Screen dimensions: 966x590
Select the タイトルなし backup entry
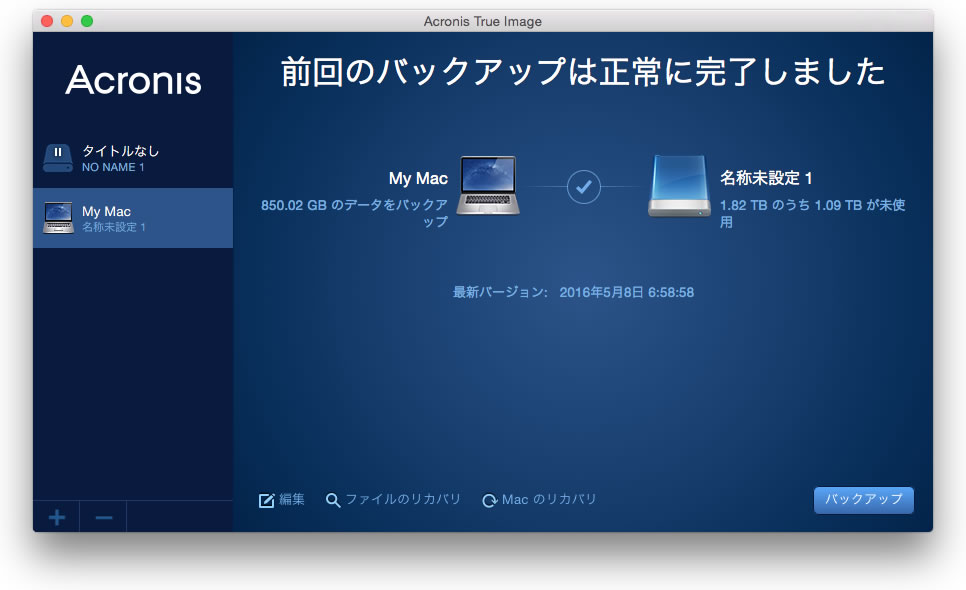(x=133, y=158)
